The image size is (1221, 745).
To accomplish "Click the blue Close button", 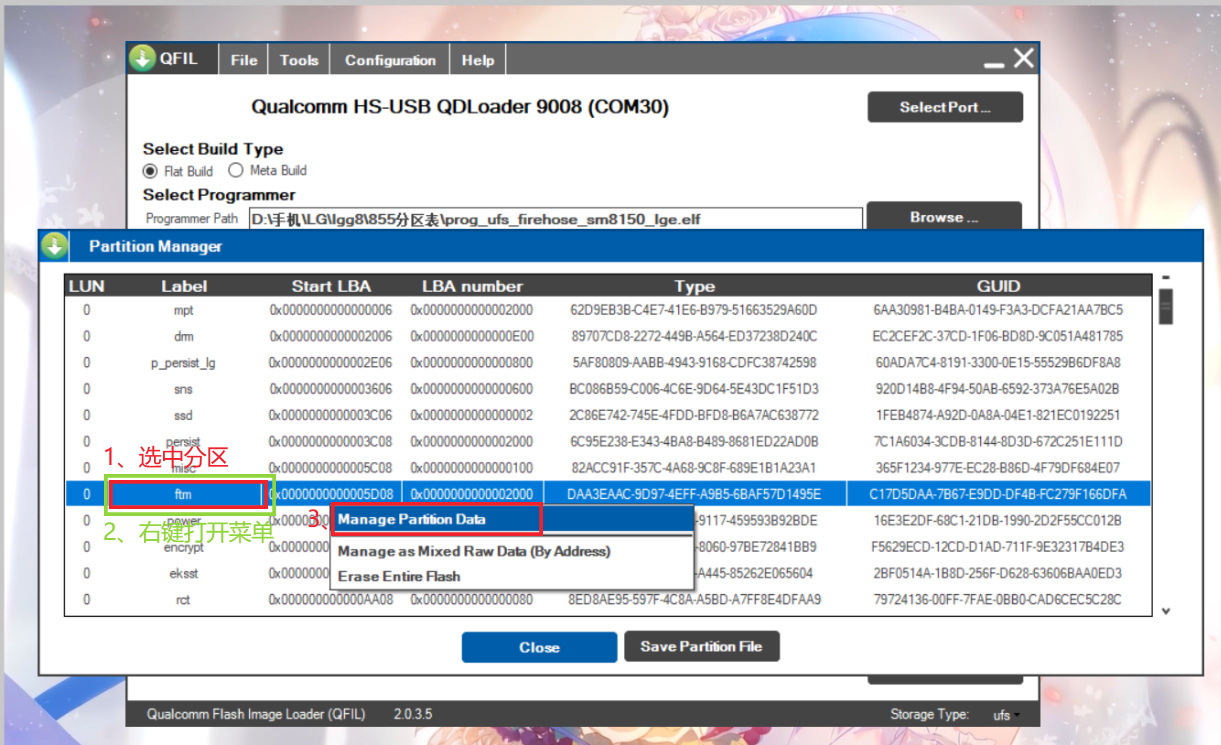I will [x=539, y=647].
